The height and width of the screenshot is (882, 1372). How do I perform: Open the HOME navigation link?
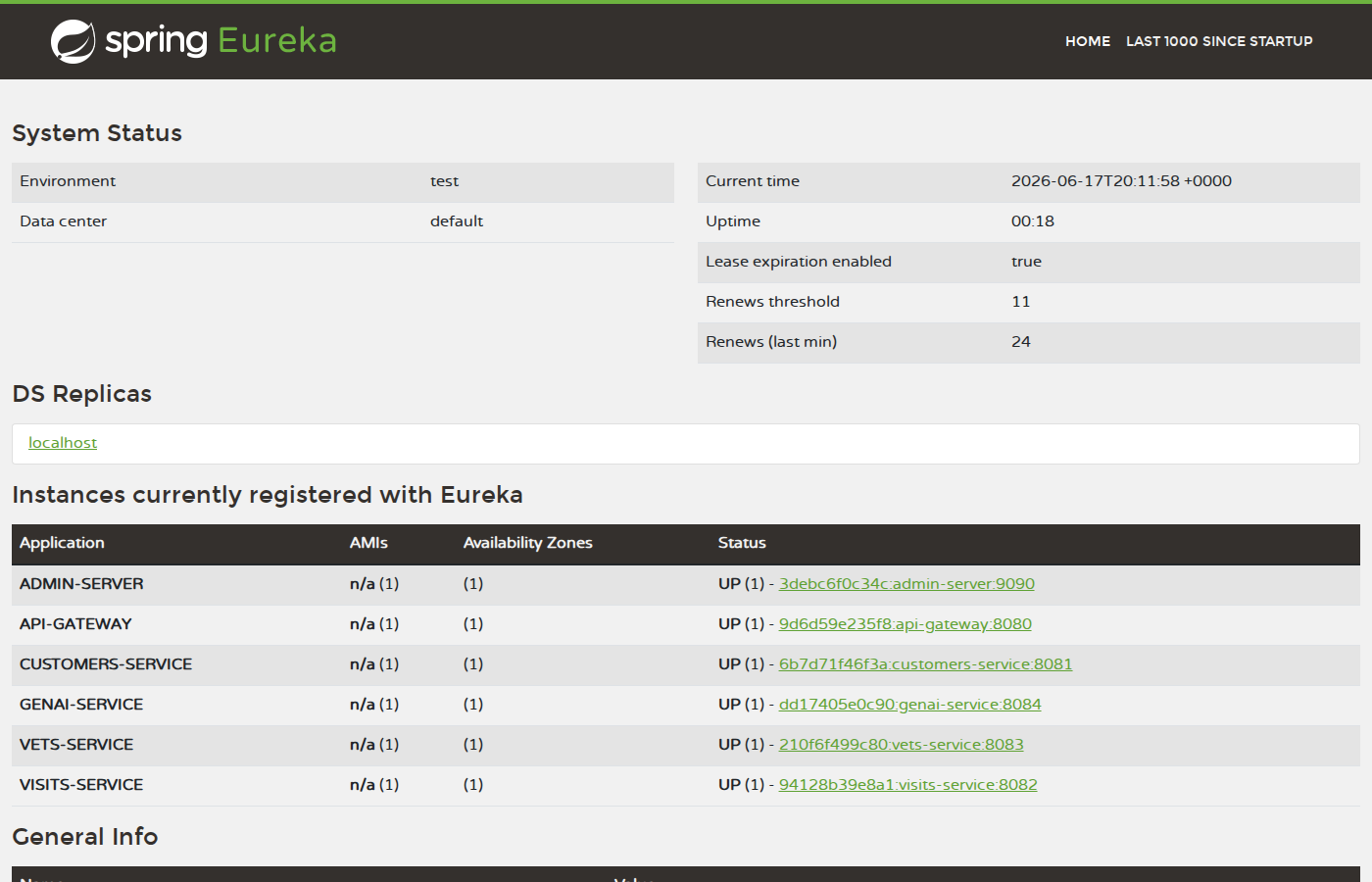[1088, 41]
